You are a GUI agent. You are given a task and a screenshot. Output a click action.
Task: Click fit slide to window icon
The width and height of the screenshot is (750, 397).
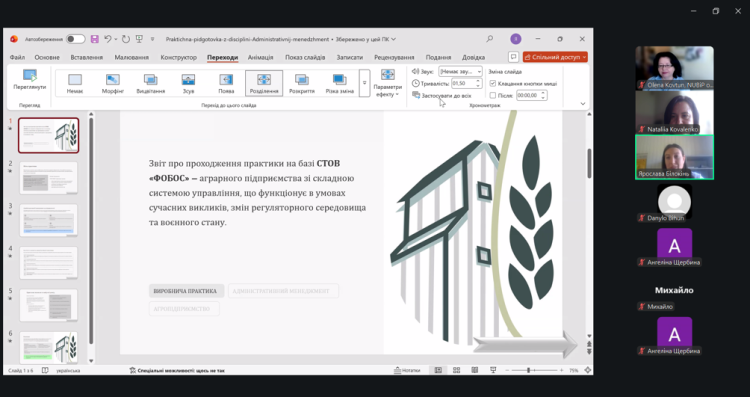[x=587, y=370]
